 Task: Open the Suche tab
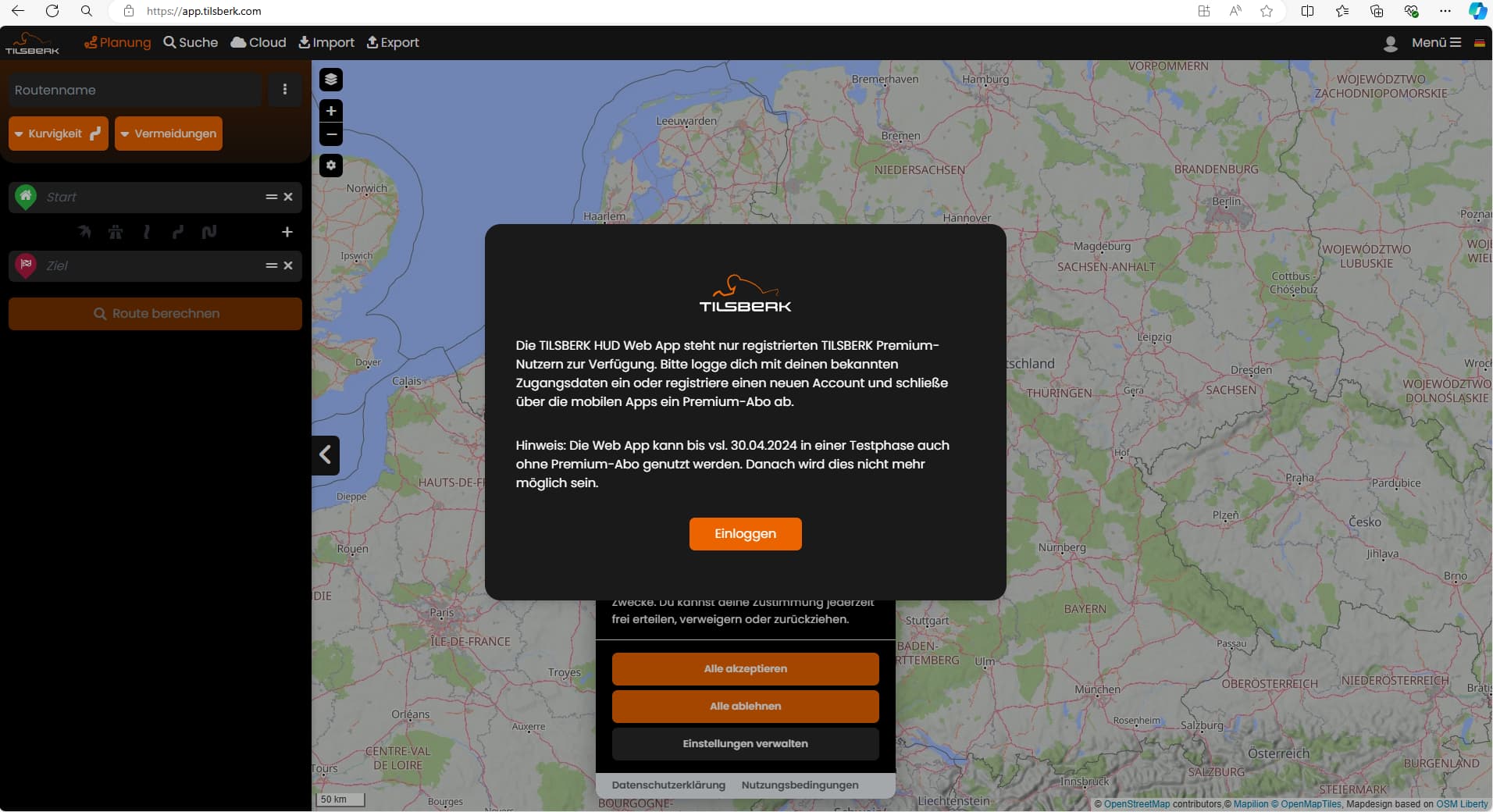pos(191,42)
